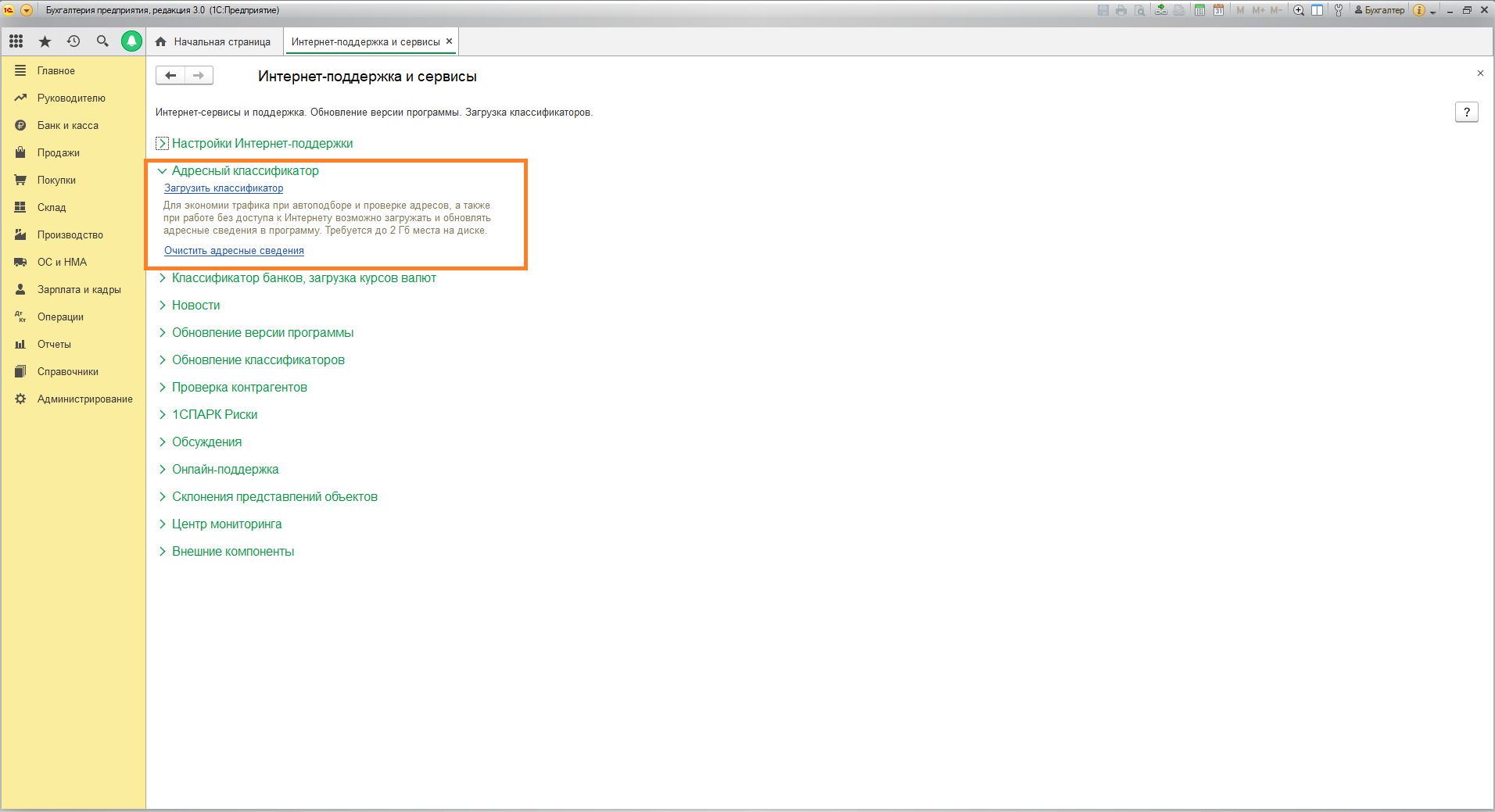1495x812 pixels.
Task: Click the M memory button
Action: coord(1240,10)
